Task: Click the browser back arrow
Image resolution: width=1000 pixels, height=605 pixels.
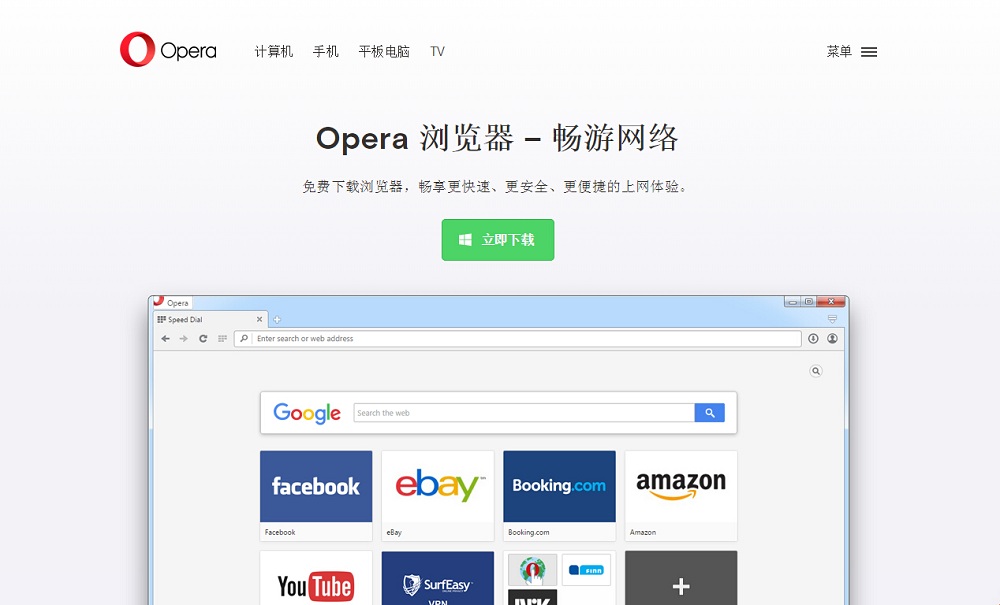Action: click(x=166, y=339)
